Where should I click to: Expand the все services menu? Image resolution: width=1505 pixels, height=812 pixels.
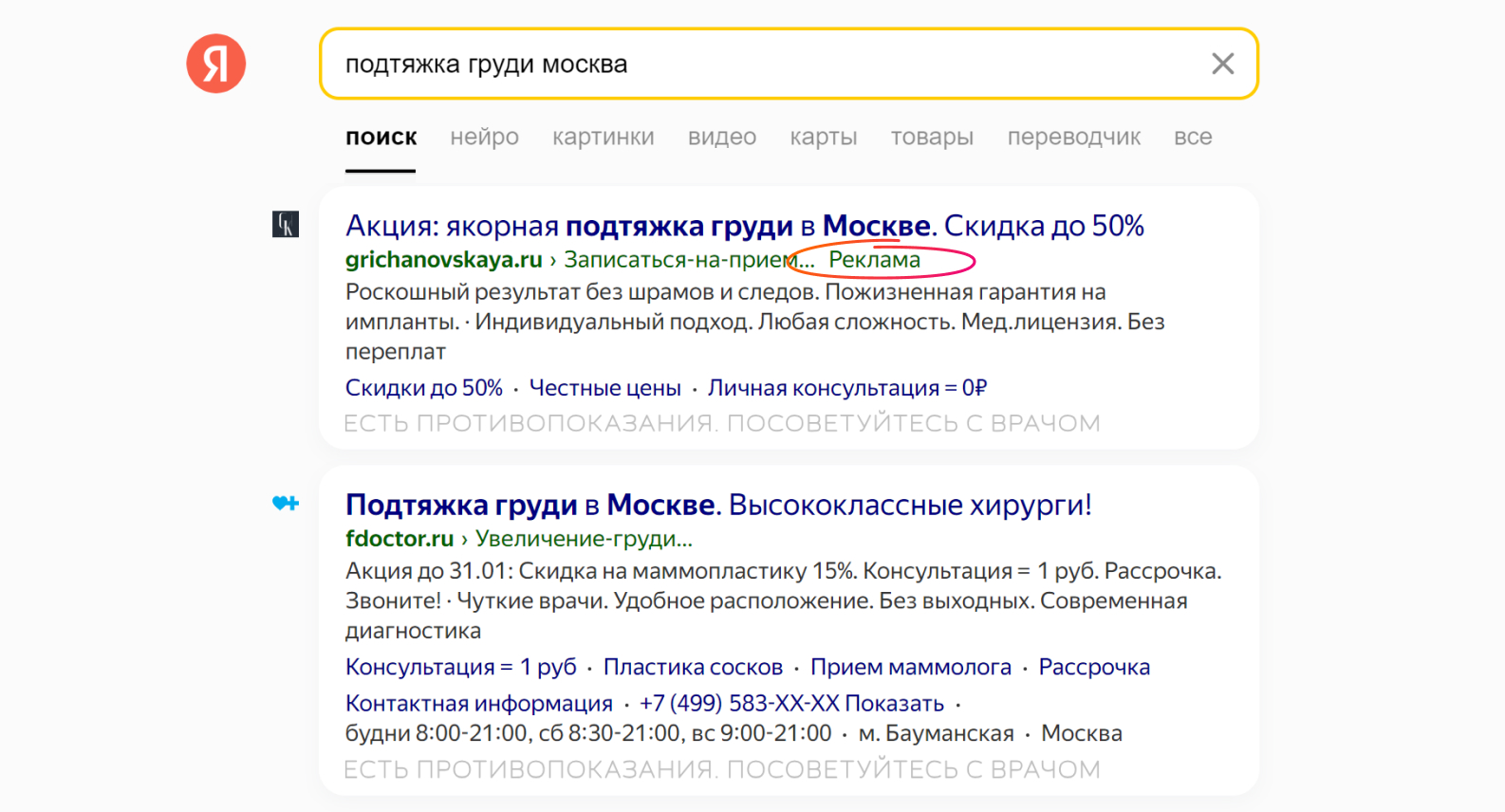point(1192,138)
